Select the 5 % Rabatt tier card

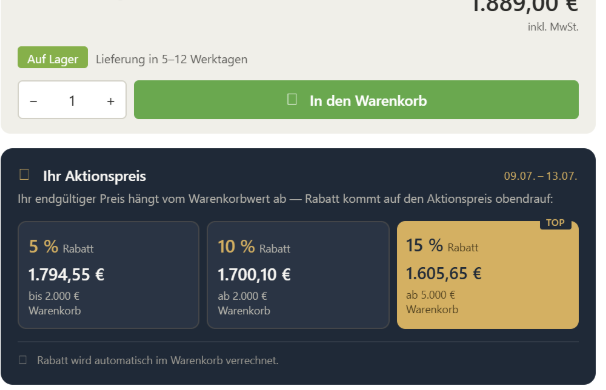click(109, 275)
